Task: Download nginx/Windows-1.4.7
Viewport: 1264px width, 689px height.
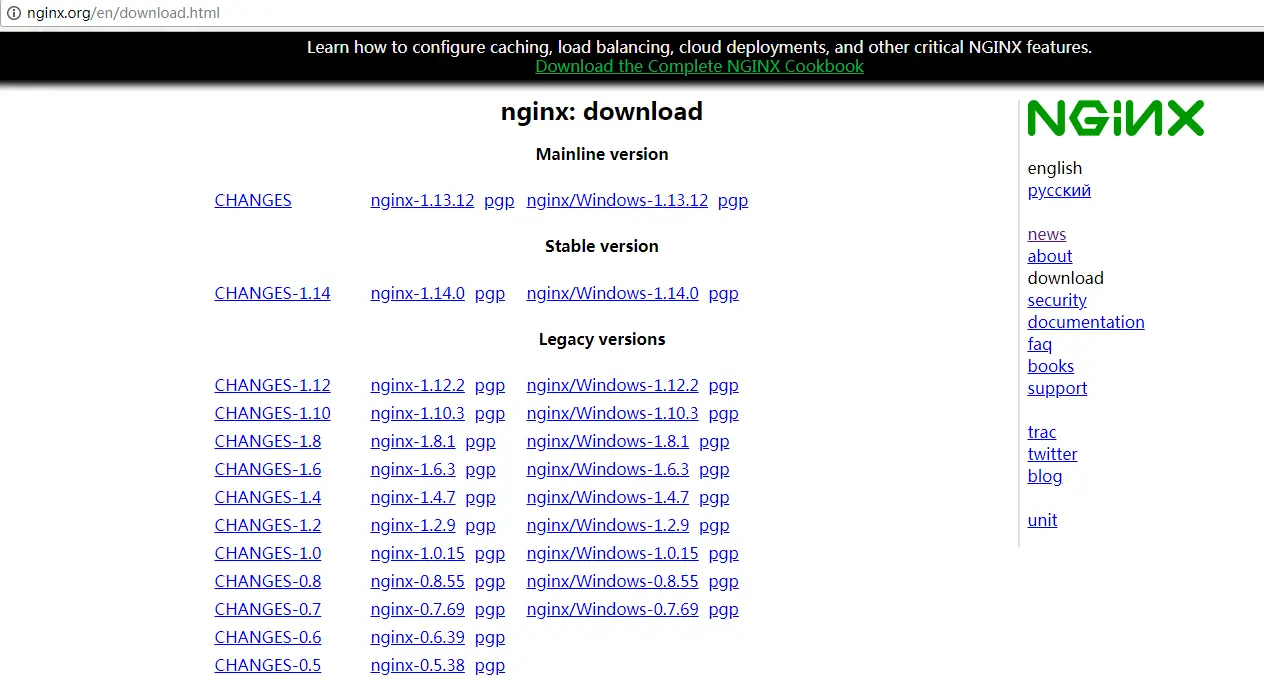Action: point(608,497)
